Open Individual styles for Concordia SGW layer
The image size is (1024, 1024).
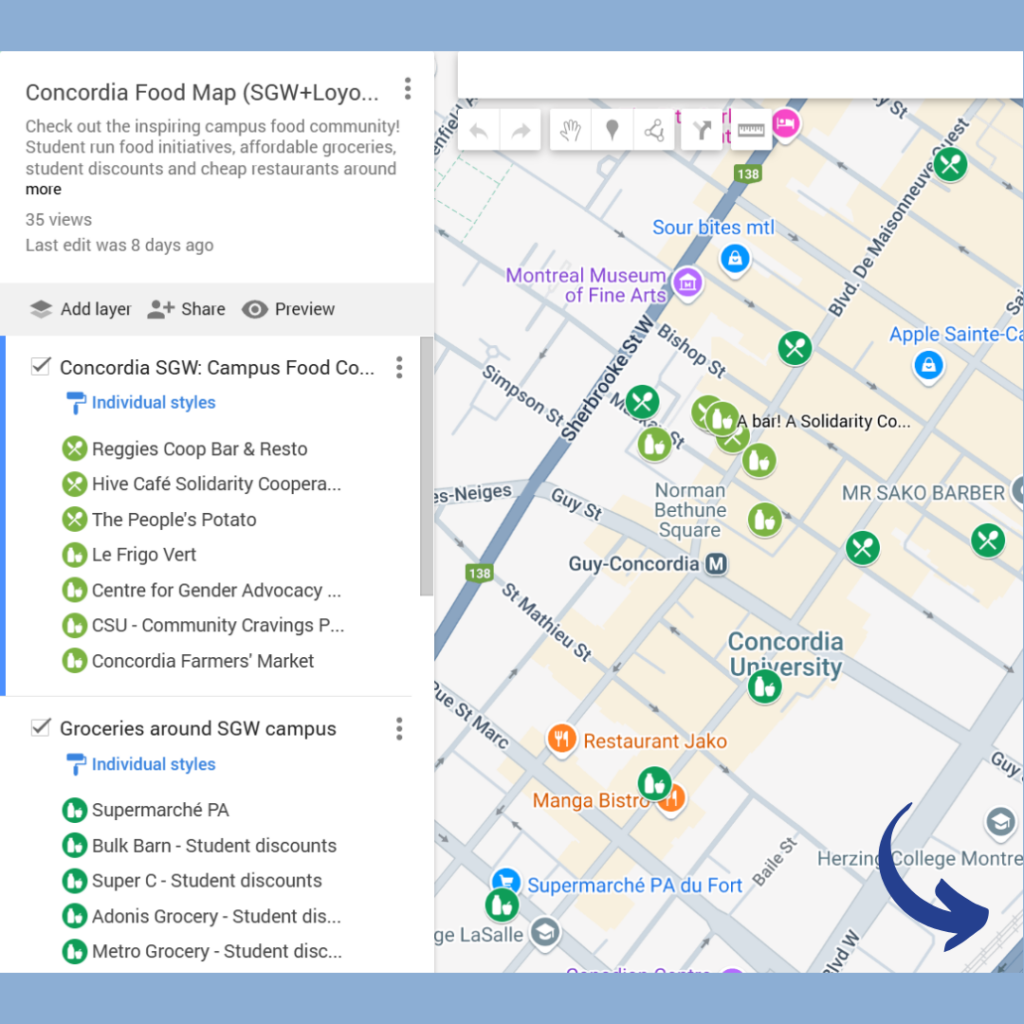coord(140,402)
